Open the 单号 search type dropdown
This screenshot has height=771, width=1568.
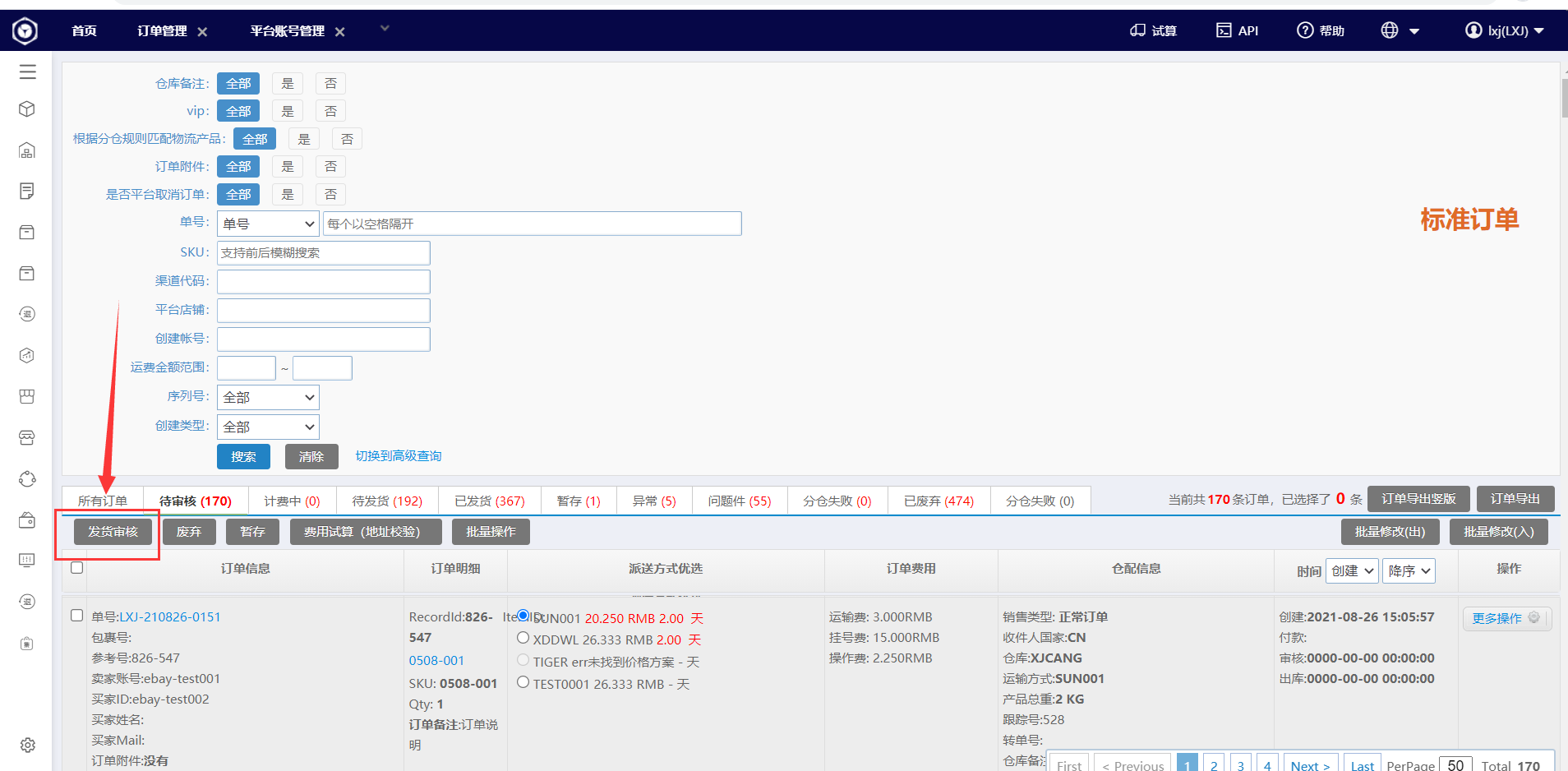267,223
